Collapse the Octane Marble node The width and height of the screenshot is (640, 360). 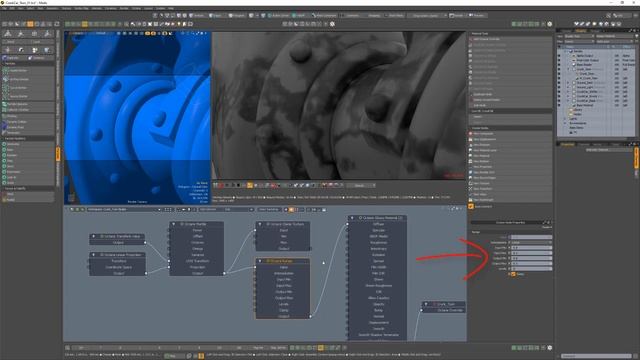pyautogui.click(x=173, y=224)
